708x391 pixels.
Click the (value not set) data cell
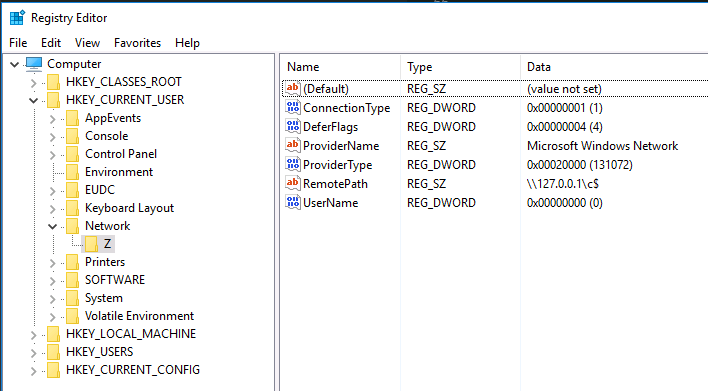tap(564, 89)
